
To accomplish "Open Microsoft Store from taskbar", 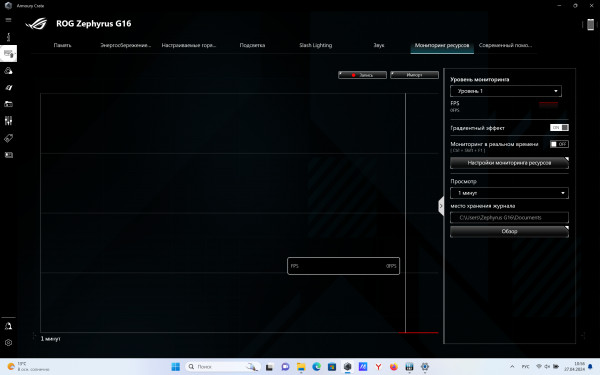I will coord(332,367).
